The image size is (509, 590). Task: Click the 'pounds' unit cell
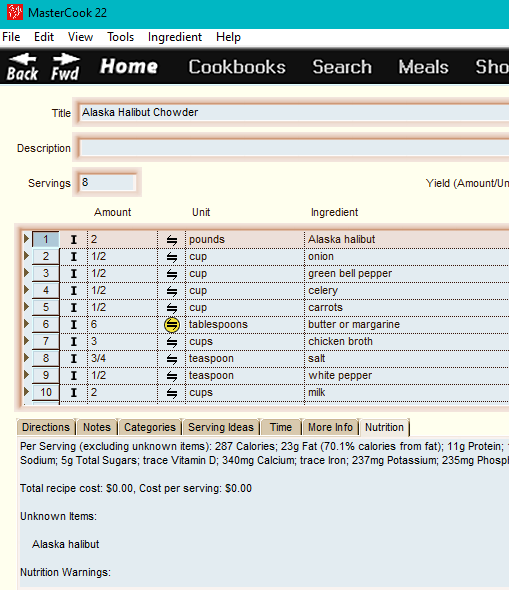point(245,240)
